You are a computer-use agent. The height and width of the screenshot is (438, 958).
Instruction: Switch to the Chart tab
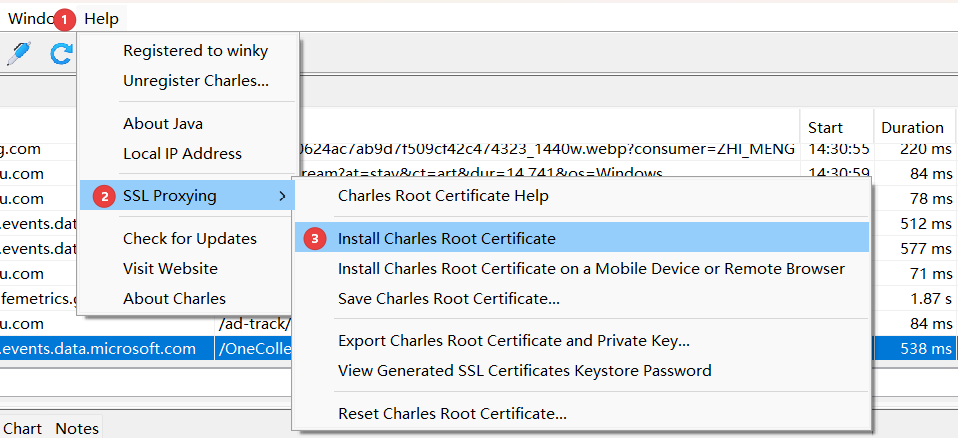point(23,428)
